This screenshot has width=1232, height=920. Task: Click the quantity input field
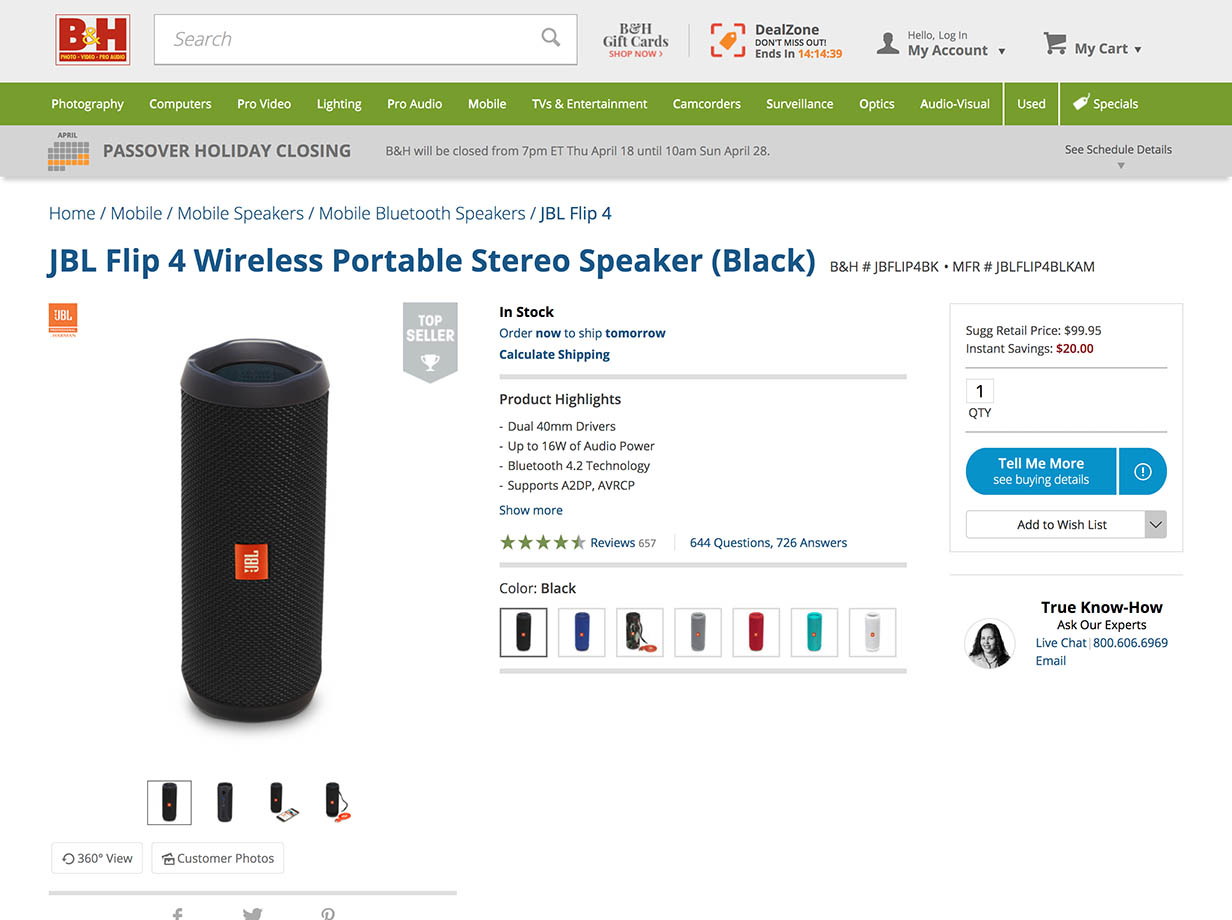[980, 391]
